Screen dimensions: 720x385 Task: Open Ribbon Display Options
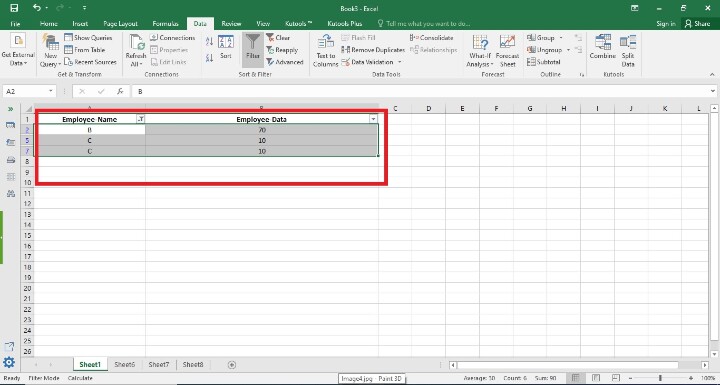click(x=635, y=8)
